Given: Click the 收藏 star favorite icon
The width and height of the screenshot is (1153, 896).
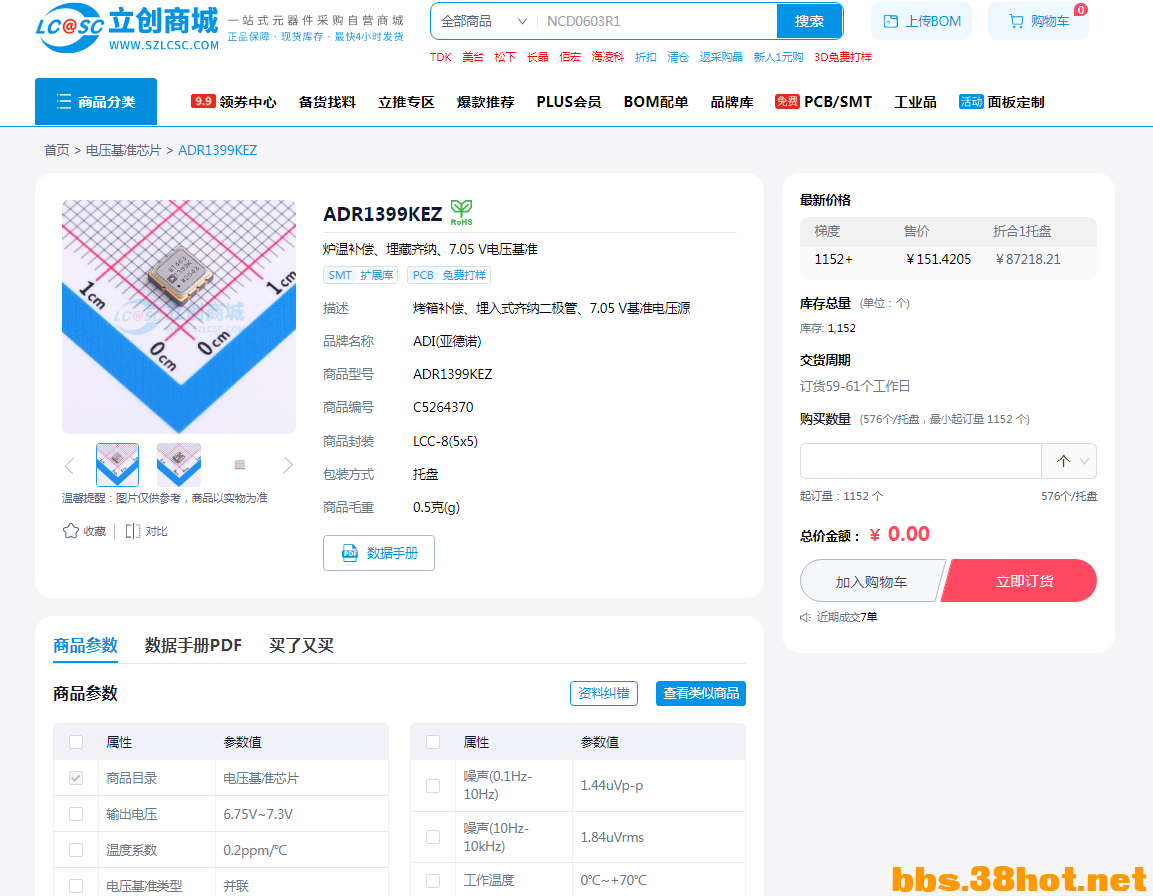Looking at the screenshot, I should (x=71, y=531).
